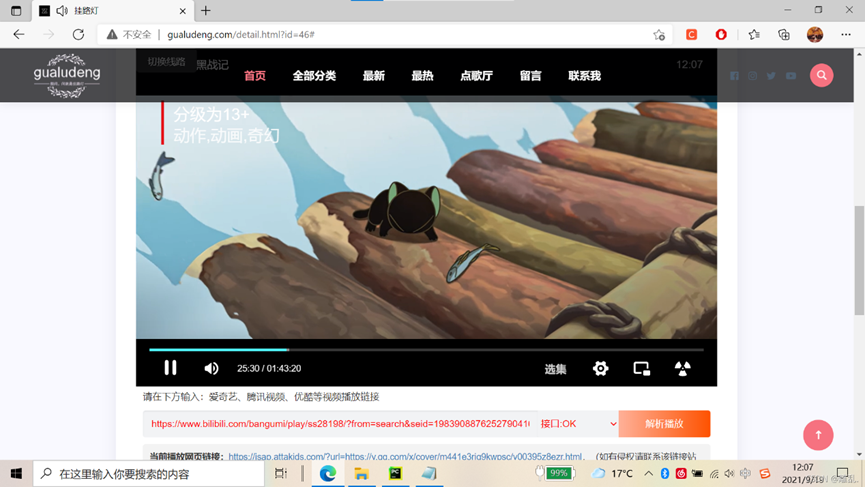Image resolution: width=865 pixels, height=487 pixels.
Task: Click the Sogou input method tray icon
Action: click(765, 473)
